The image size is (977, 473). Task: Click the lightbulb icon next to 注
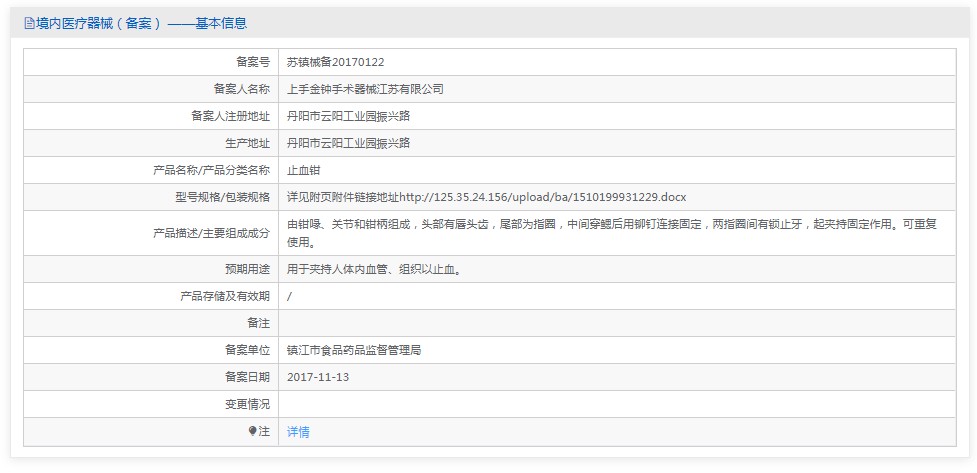tap(252, 431)
